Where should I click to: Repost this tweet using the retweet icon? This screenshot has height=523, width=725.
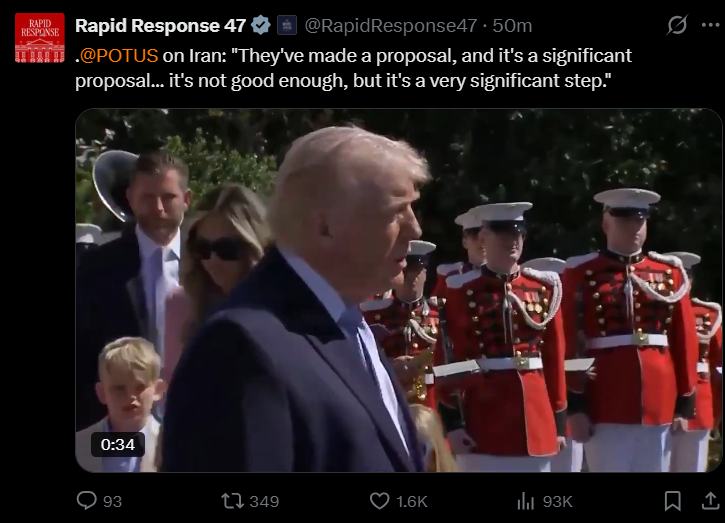tap(232, 501)
